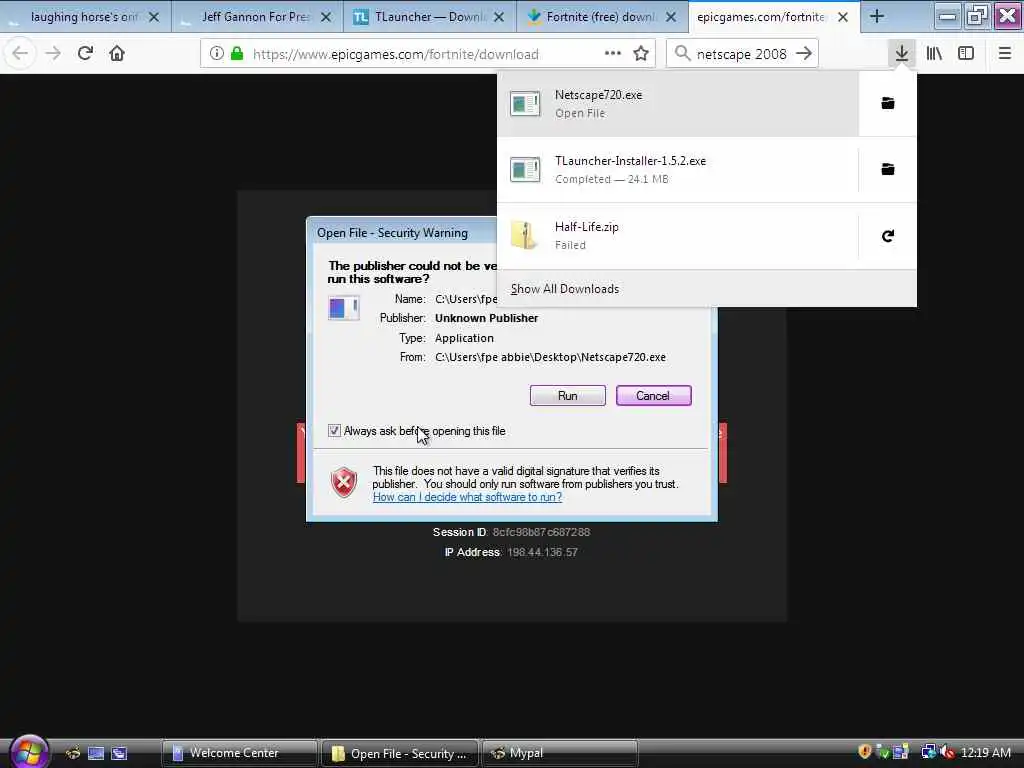Open the Netscape720.exe download entry
1024x768 pixels.
(678, 103)
